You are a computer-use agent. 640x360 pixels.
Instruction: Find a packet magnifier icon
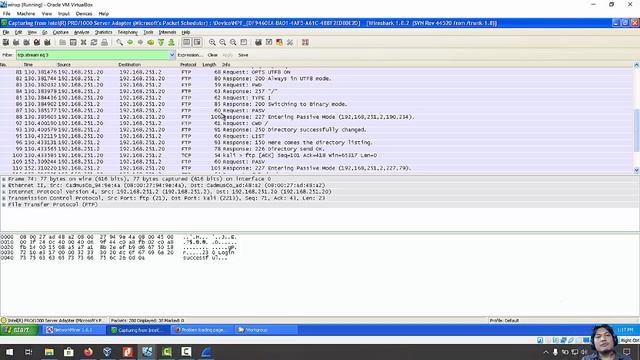tap(119, 42)
